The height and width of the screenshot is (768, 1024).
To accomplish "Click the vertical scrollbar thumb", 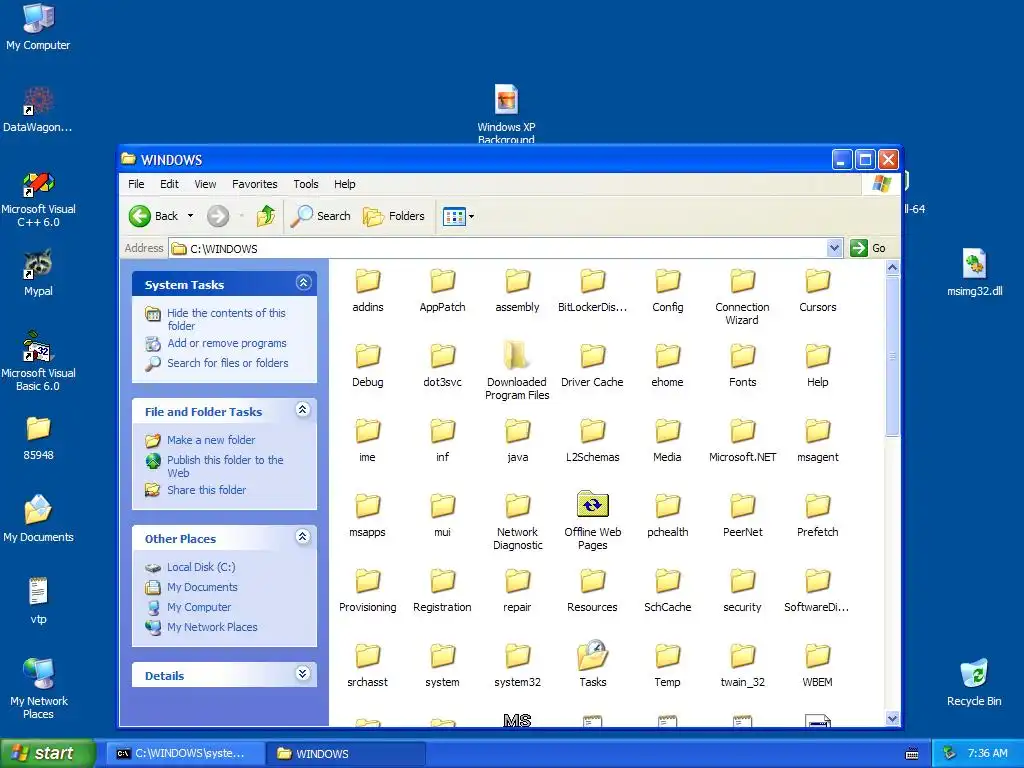I will 893,356.
